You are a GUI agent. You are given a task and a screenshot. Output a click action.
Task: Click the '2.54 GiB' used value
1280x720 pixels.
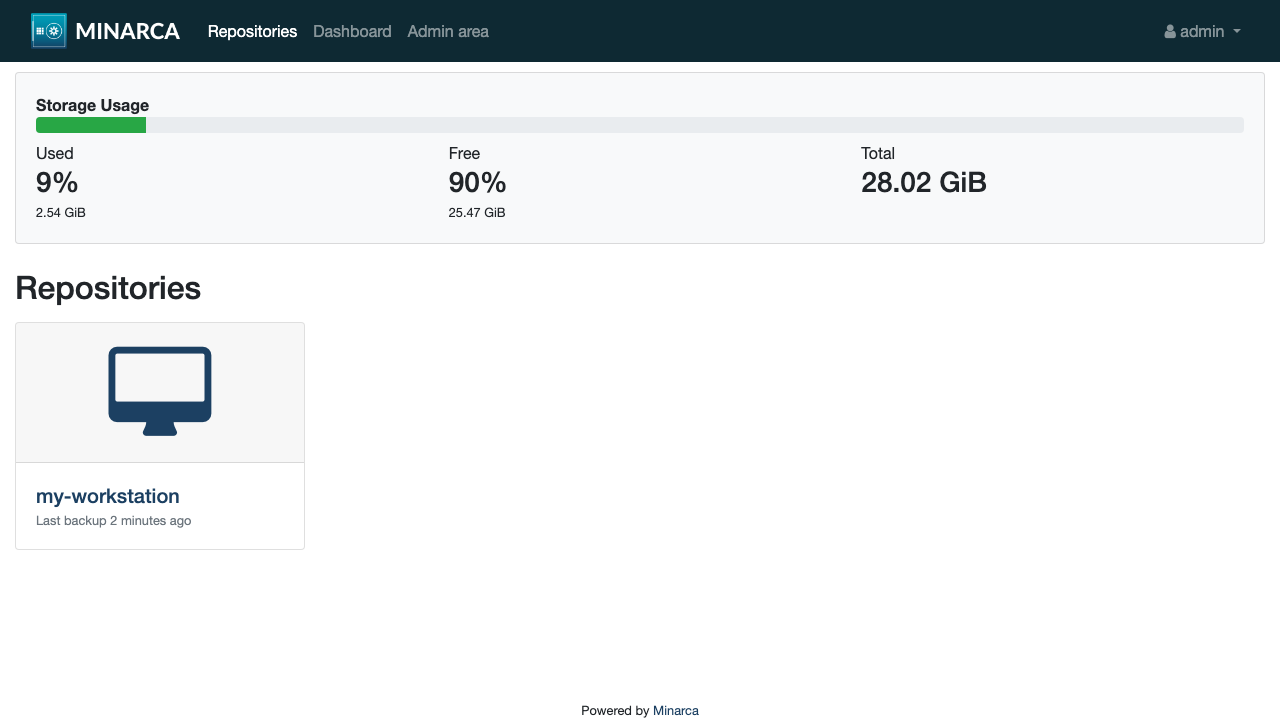click(61, 213)
